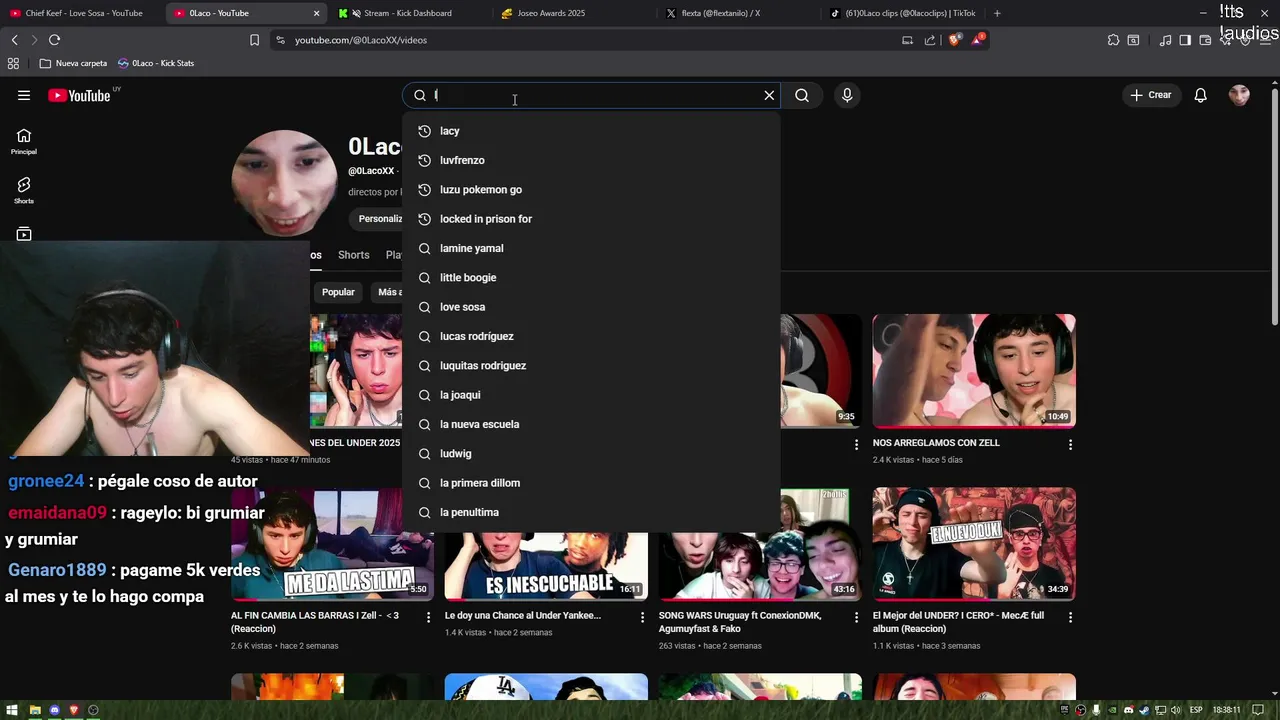This screenshot has height=720, width=1280.
Task: Click the volume icon in the system tray
Action: [1177, 710]
